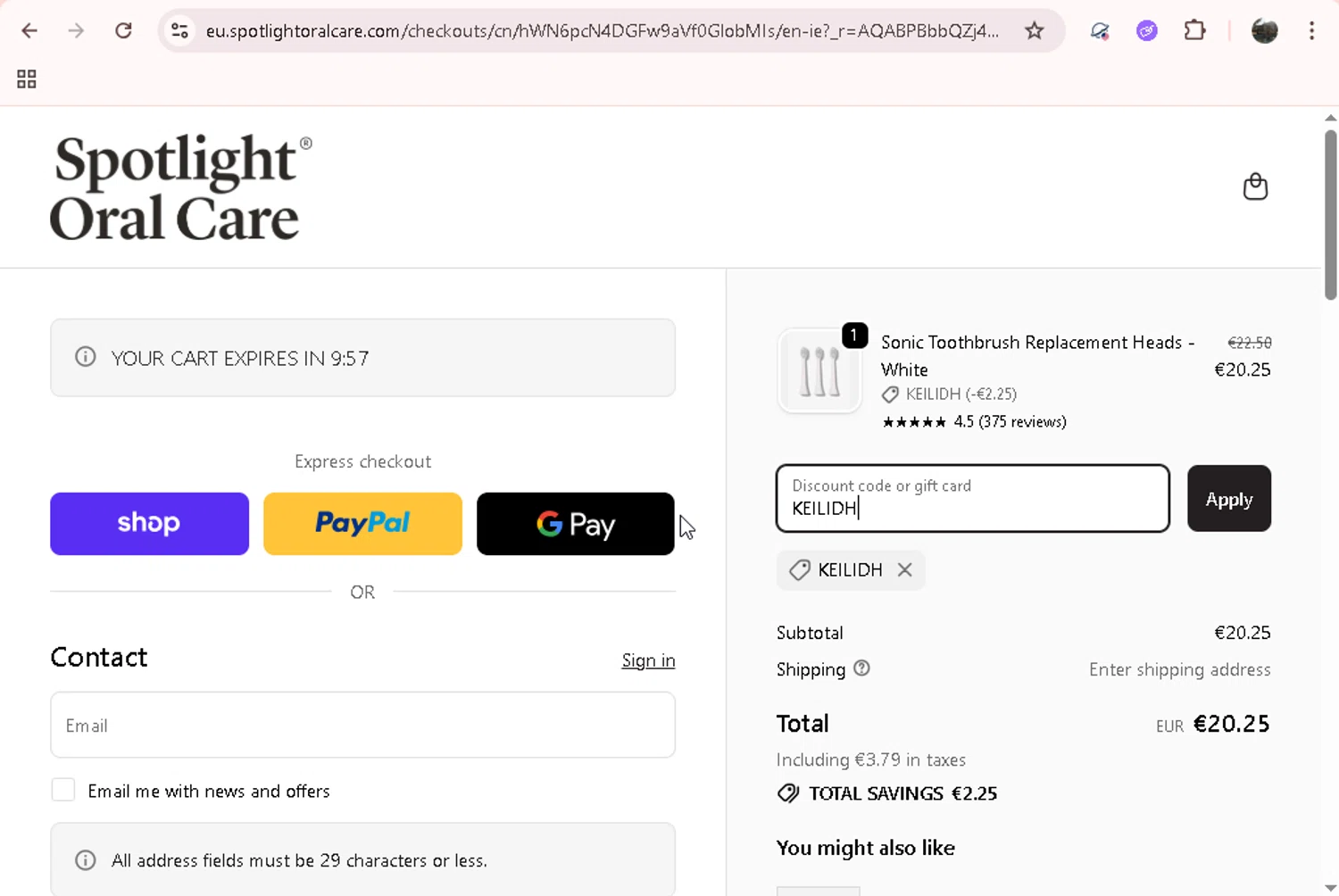
Task: Click the Discount code or gift card field
Action: point(973,499)
